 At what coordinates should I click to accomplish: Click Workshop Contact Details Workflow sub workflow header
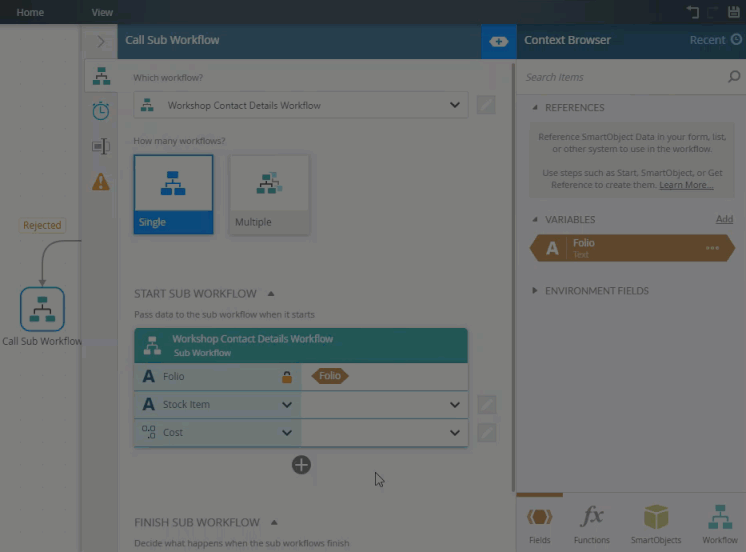click(301, 345)
